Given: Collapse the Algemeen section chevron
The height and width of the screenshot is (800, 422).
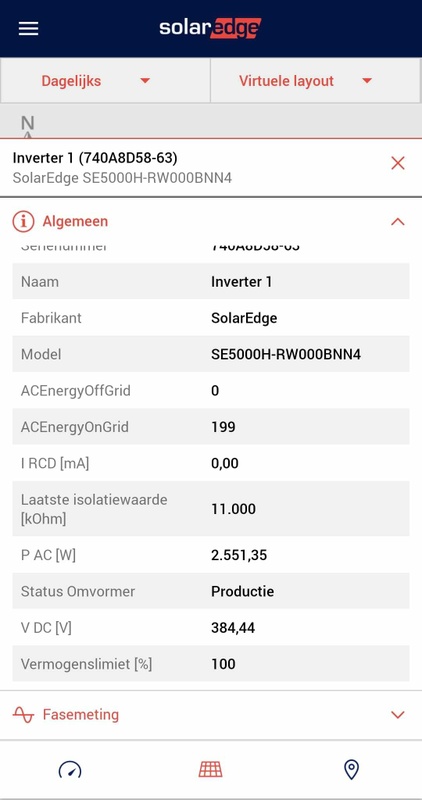Looking at the screenshot, I should point(398,221).
